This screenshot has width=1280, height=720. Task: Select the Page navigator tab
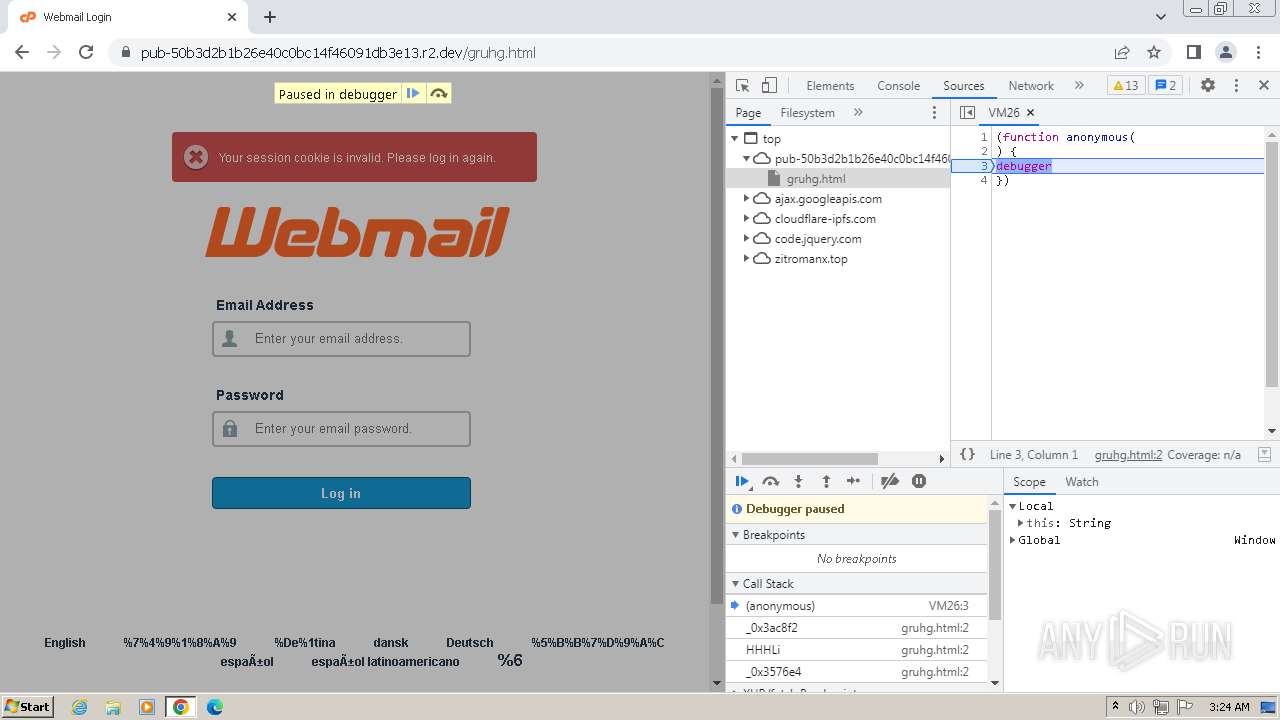tap(748, 113)
